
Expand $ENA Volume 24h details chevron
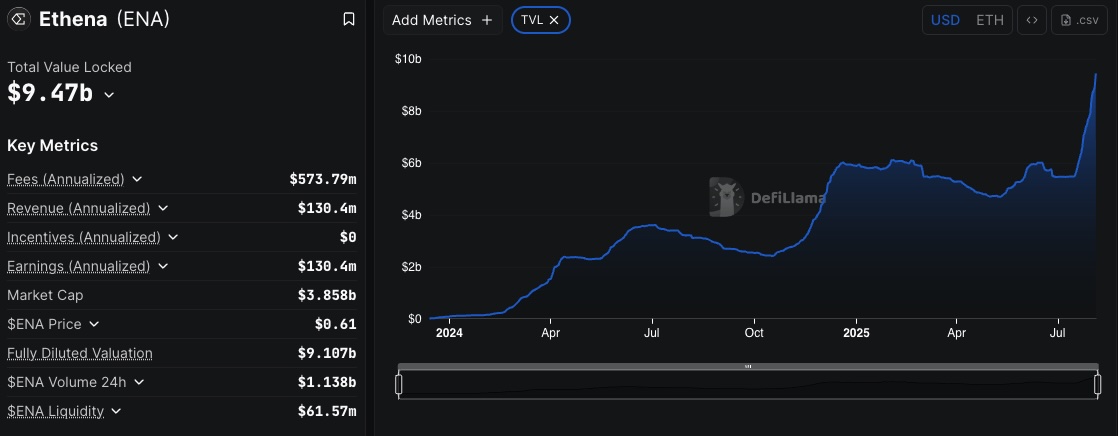tap(139, 382)
